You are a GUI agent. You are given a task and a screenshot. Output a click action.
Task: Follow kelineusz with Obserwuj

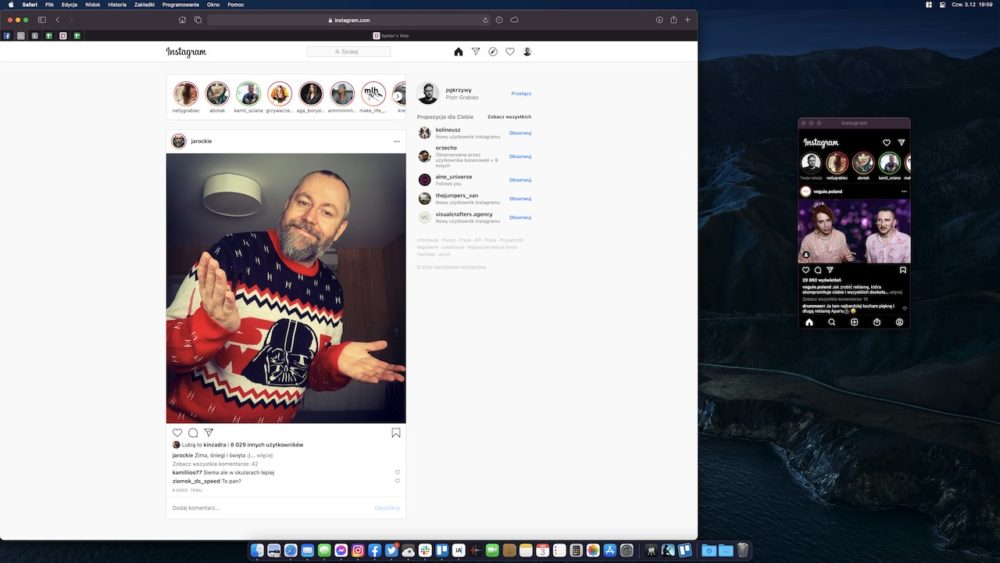pos(520,133)
